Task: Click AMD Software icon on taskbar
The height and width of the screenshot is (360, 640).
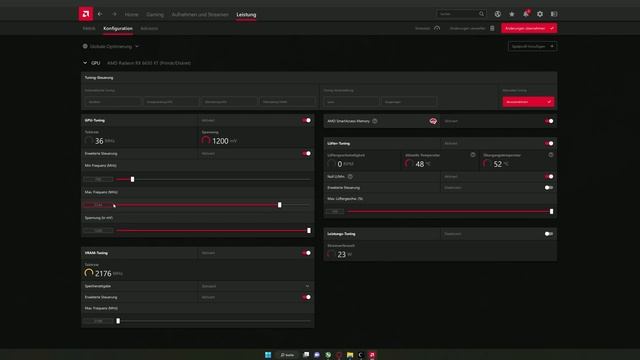Action: 372,355
